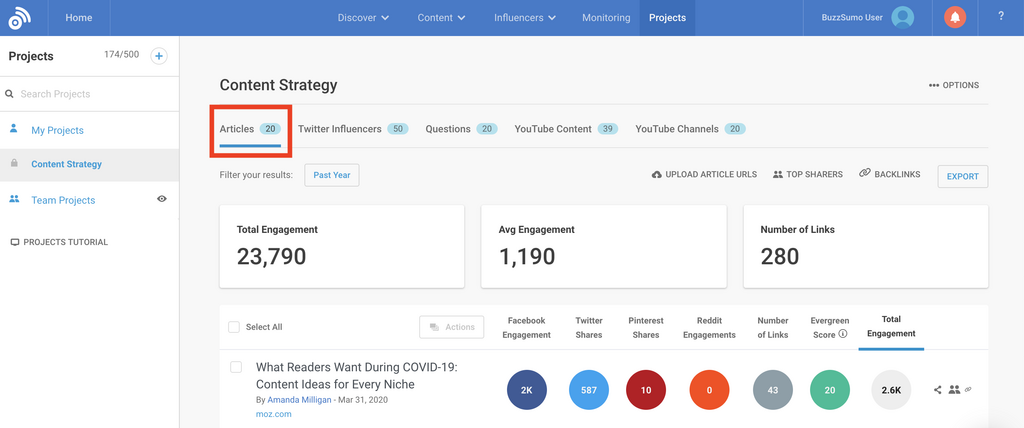Screen dimensions: 1024x428
Task: Focus the Search Projects field
Action: click(90, 94)
